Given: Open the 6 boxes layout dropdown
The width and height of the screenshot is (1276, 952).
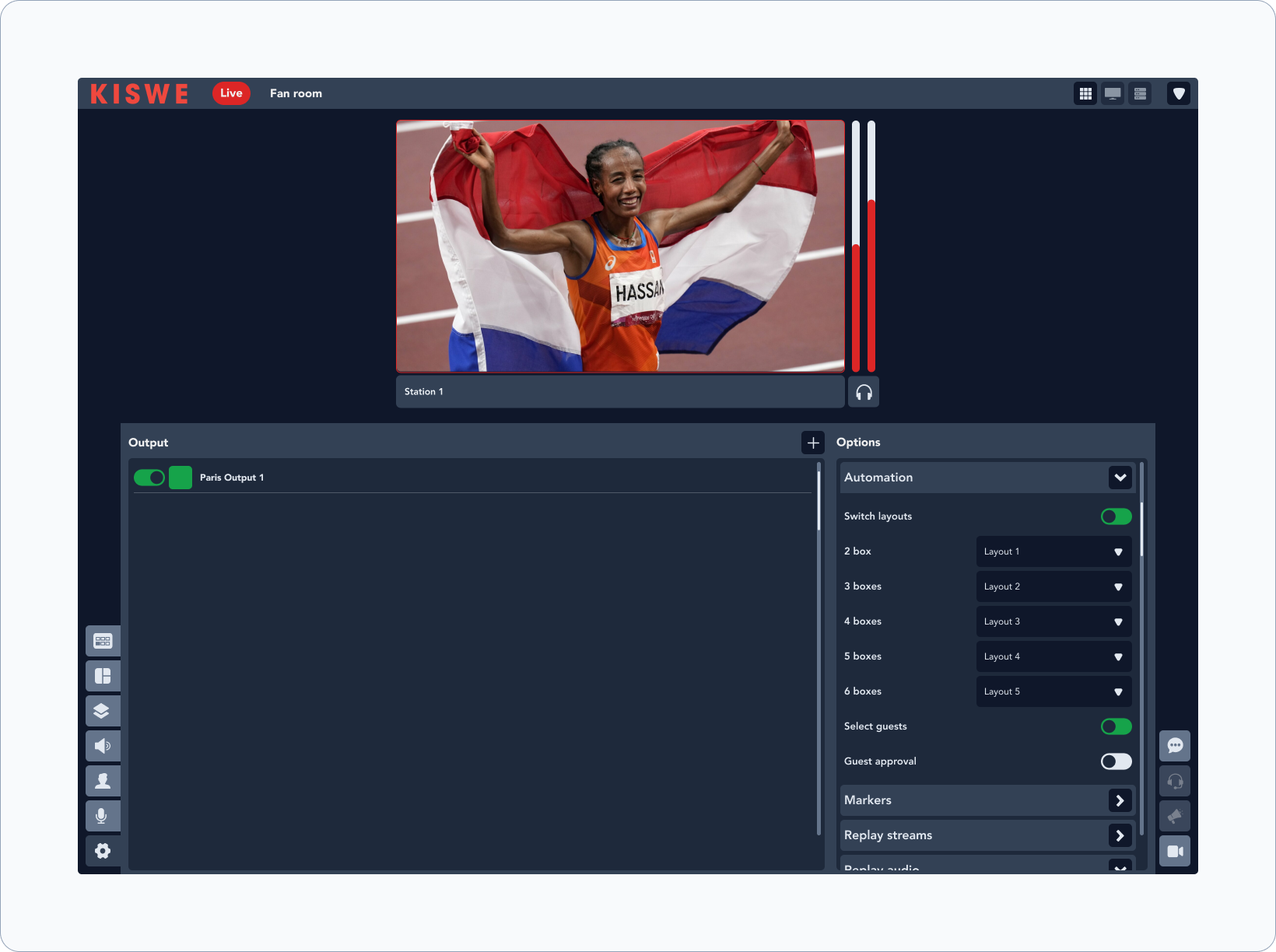Looking at the screenshot, I should click(x=1053, y=691).
